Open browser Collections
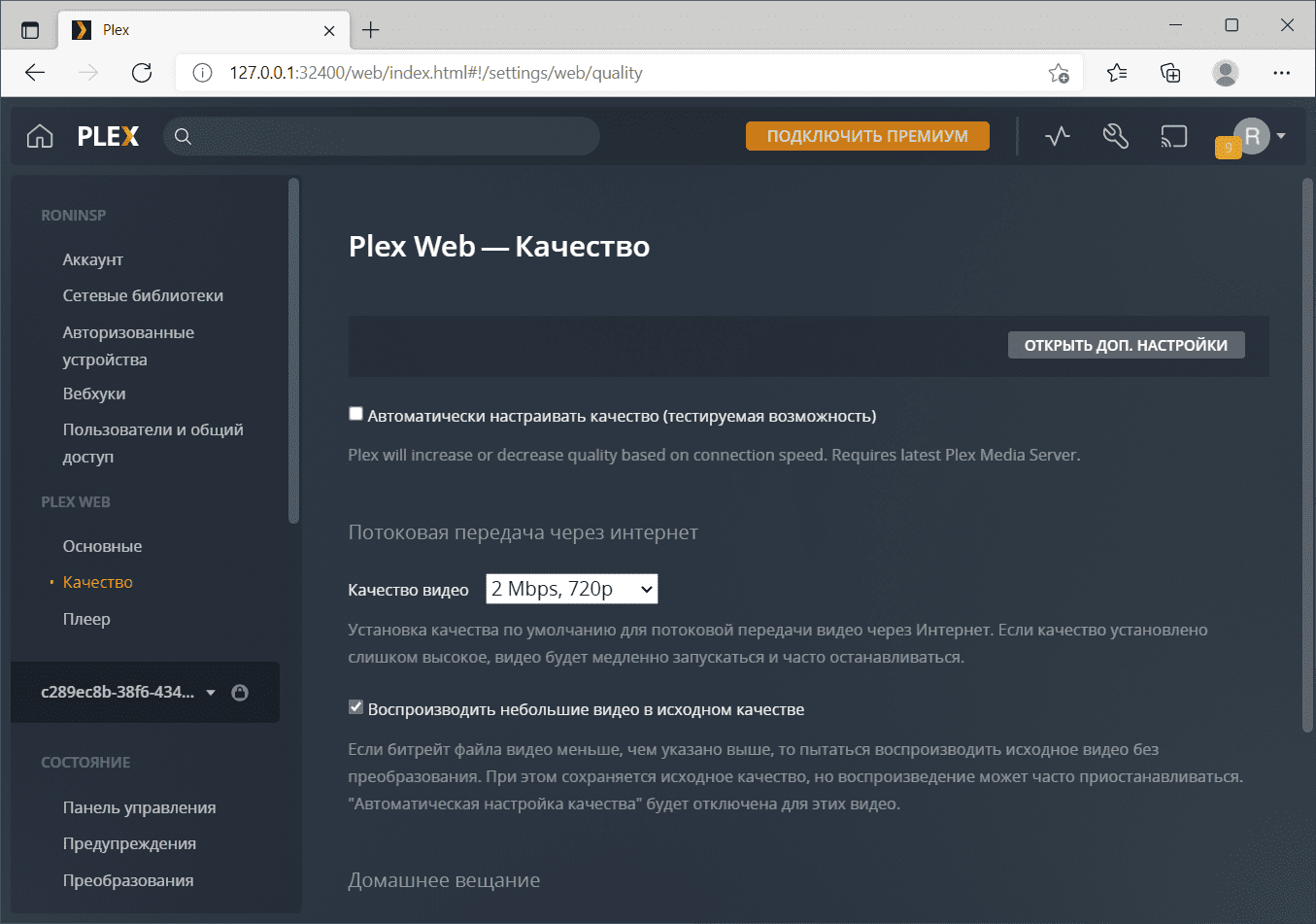 [x=1171, y=73]
